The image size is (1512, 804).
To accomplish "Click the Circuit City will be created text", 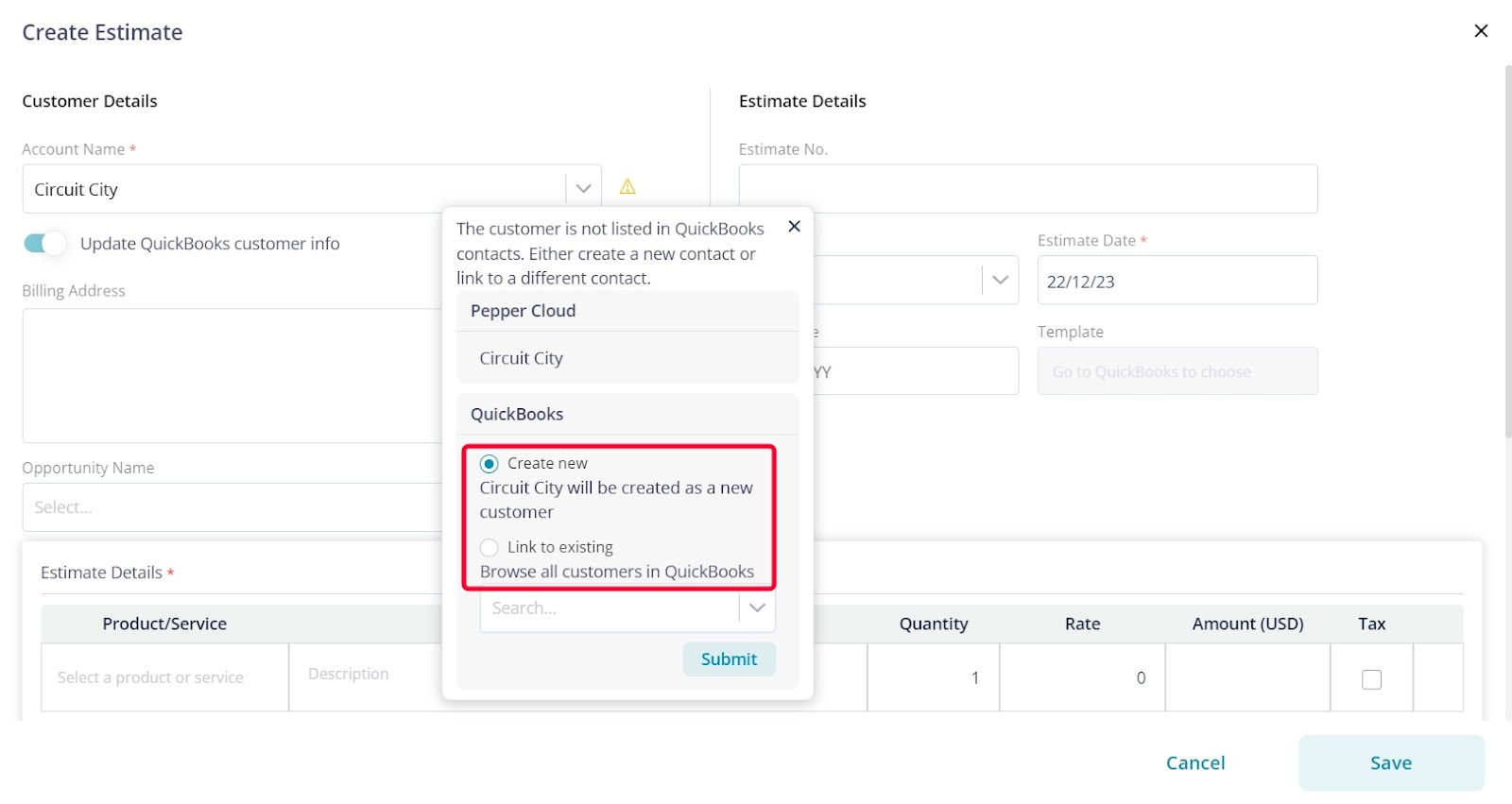I will pos(616,500).
